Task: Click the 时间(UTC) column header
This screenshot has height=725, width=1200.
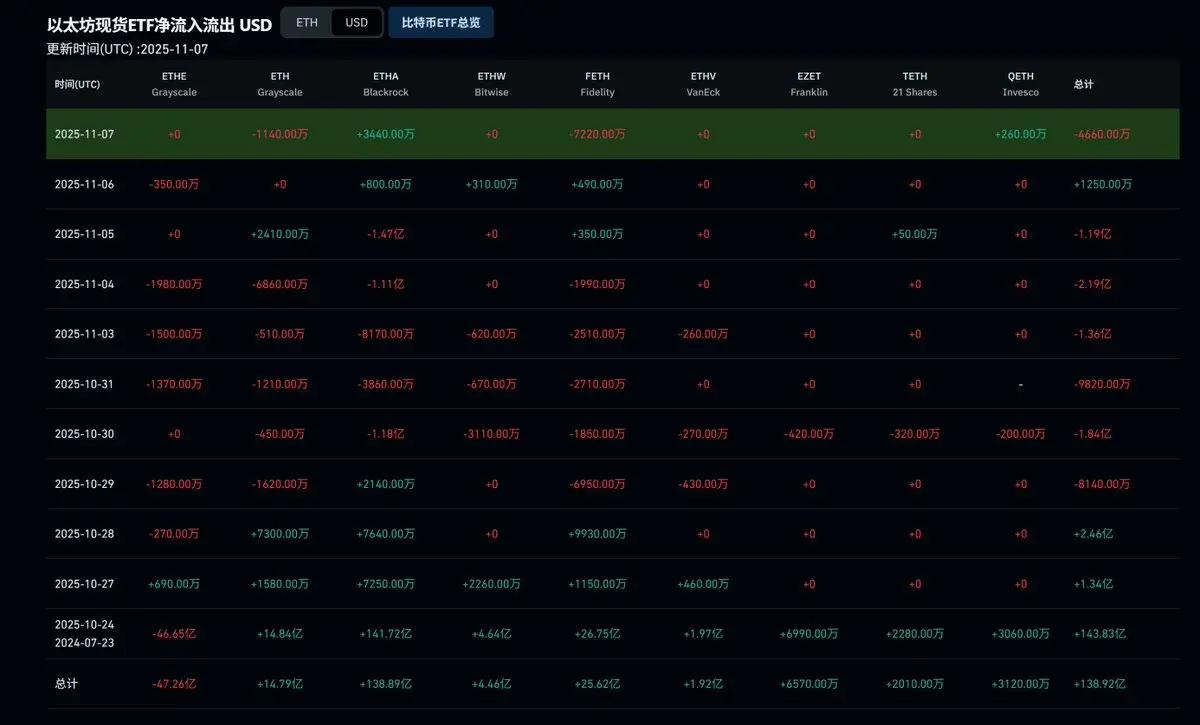Action: pos(77,84)
